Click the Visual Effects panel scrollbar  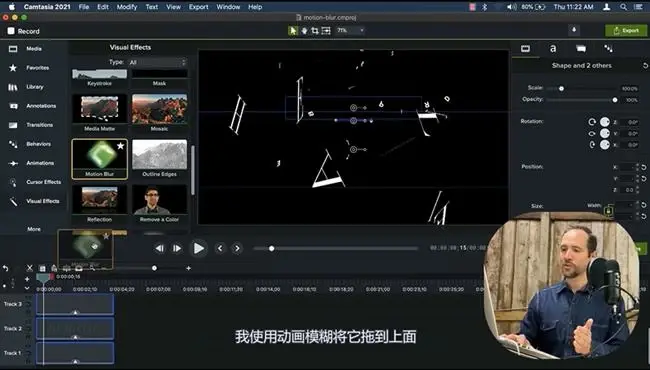[192, 170]
